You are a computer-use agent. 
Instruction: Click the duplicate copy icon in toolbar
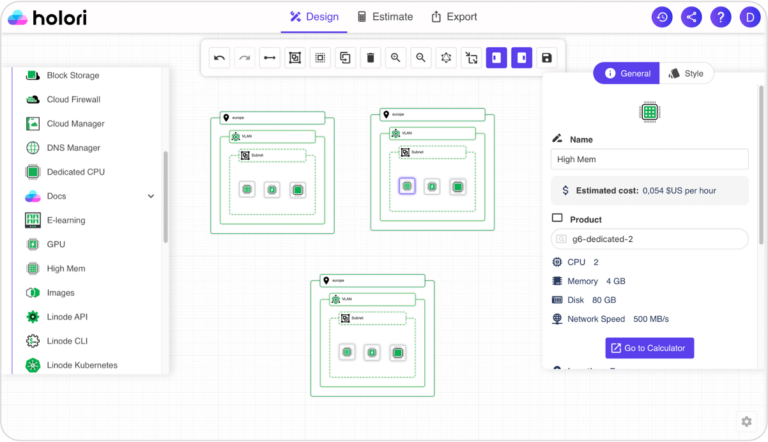[x=345, y=58]
